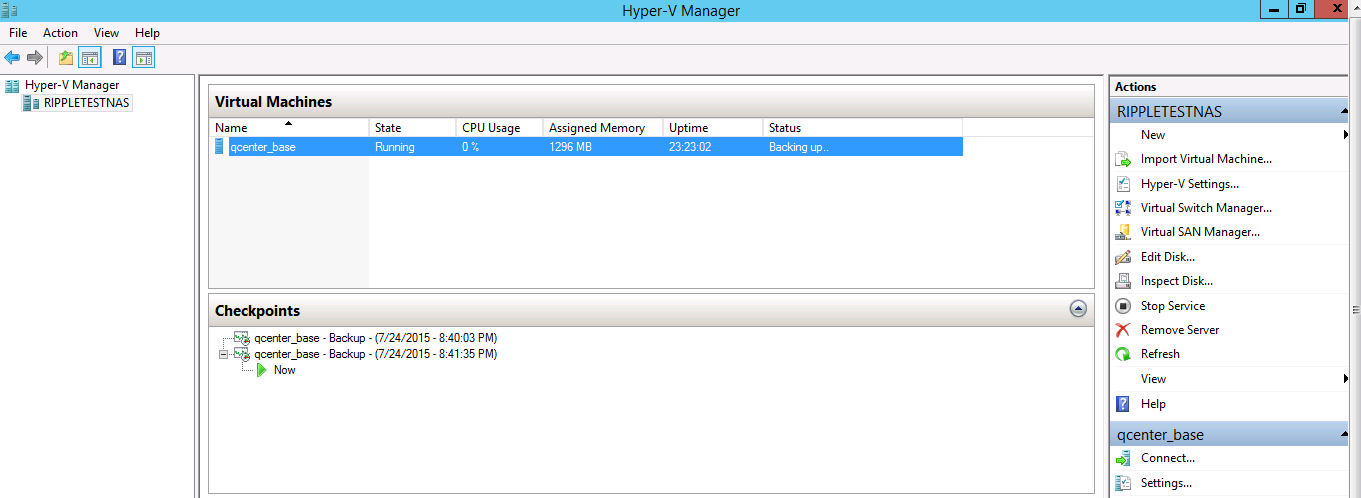This screenshot has width=1361, height=498.
Task: Click the qcenter_base virtual machine icon
Action: click(220, 147)
